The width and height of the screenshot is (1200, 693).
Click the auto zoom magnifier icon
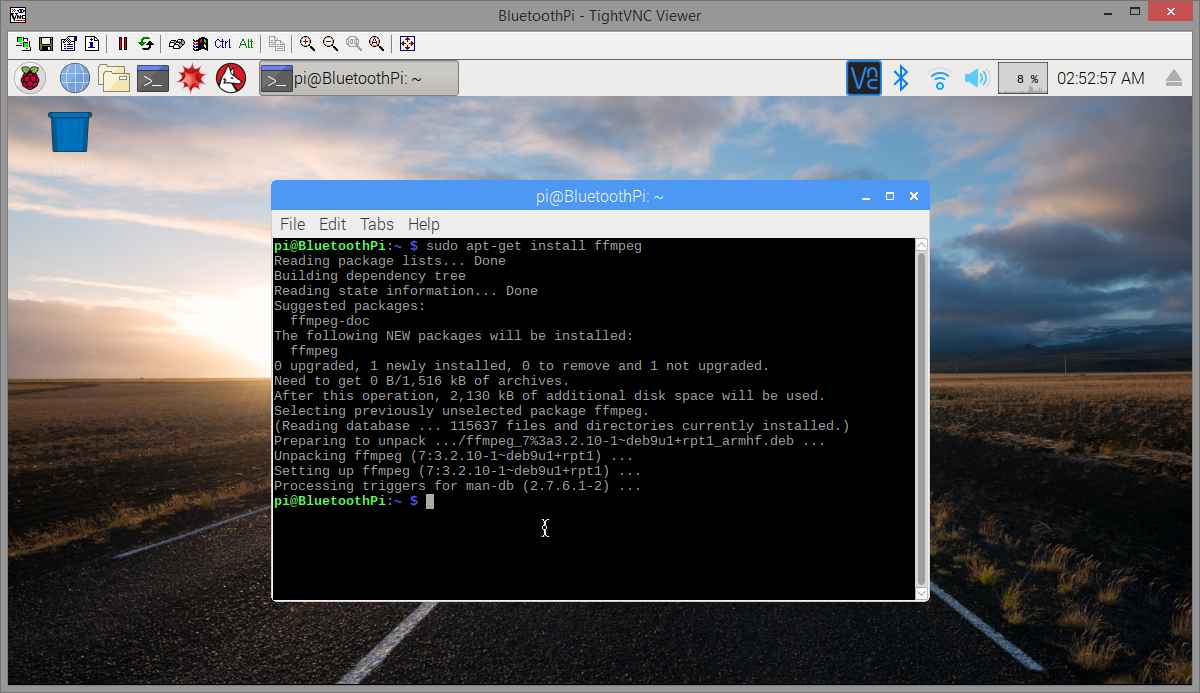(377, 44)
